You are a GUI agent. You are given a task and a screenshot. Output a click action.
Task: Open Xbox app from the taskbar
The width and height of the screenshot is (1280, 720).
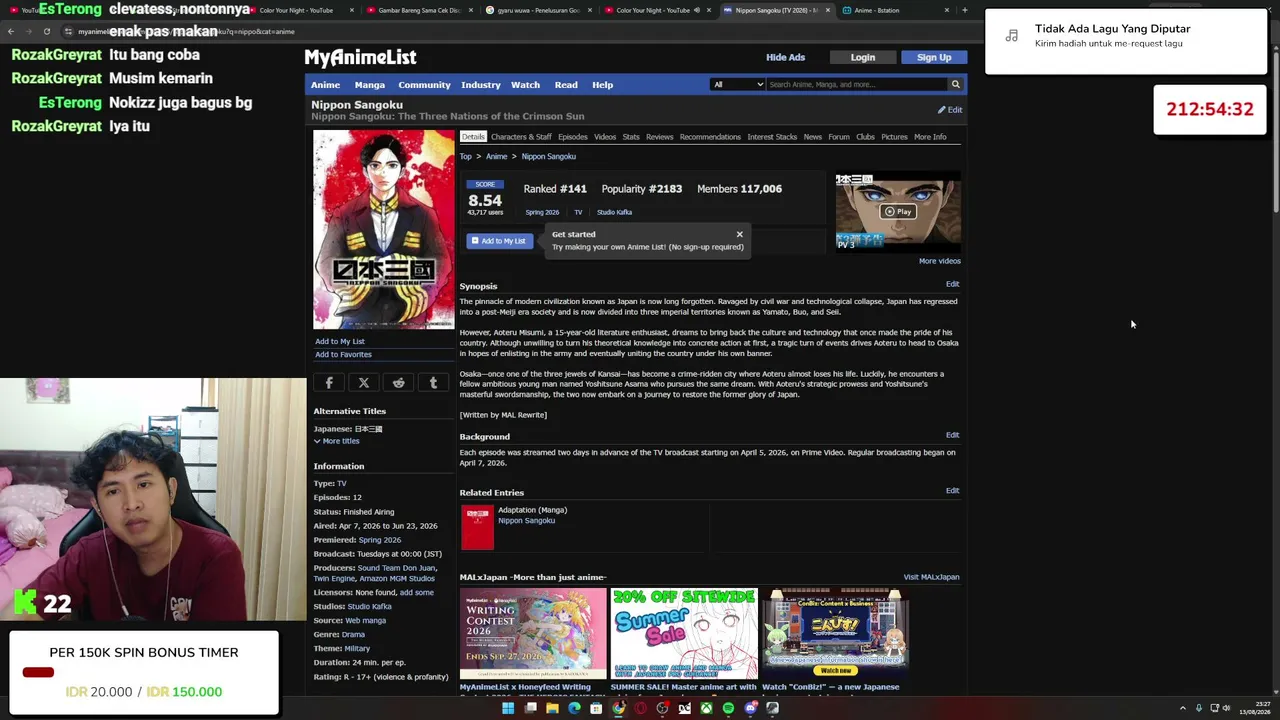coord(706,708)
